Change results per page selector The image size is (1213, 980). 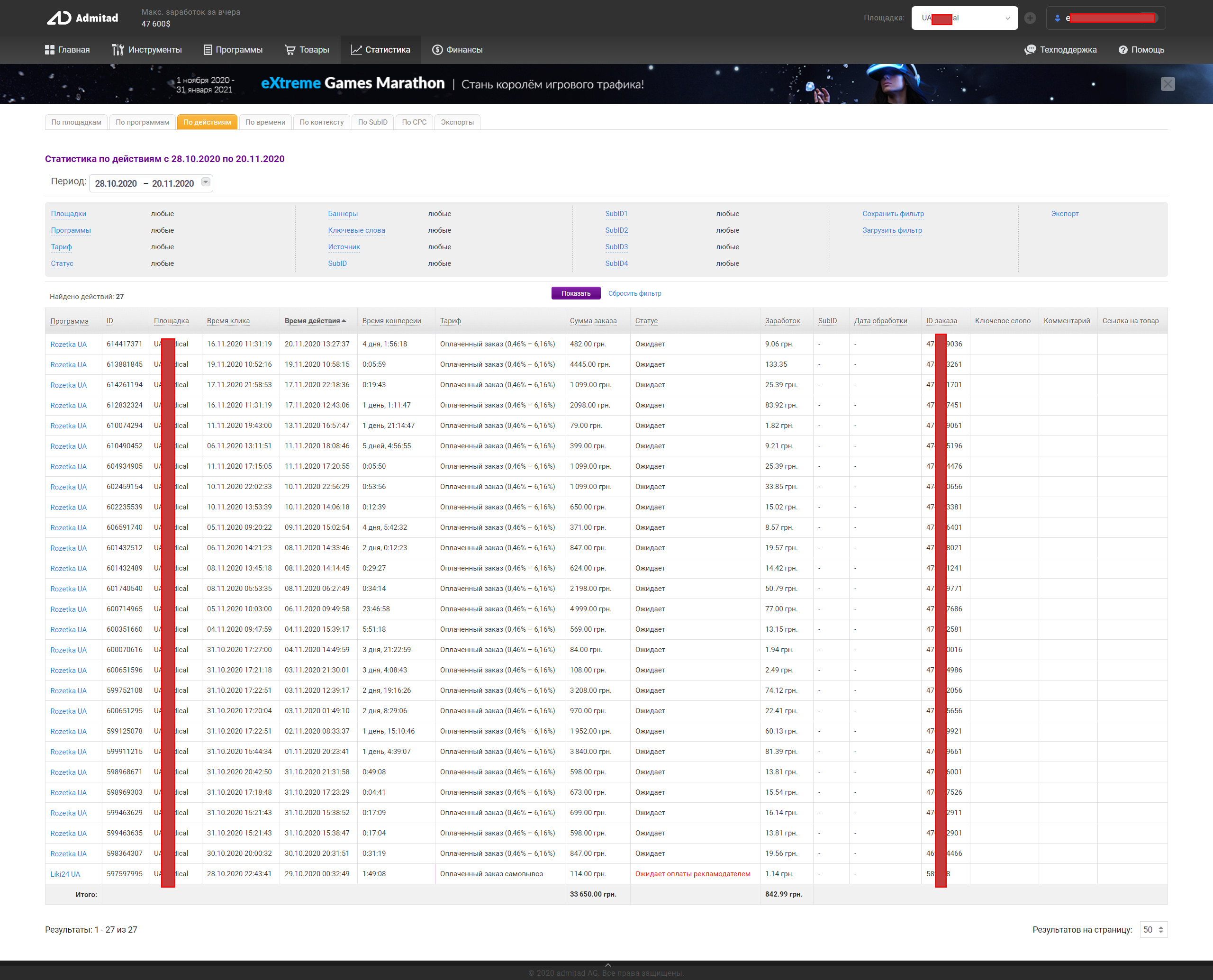click(1153, 929)
